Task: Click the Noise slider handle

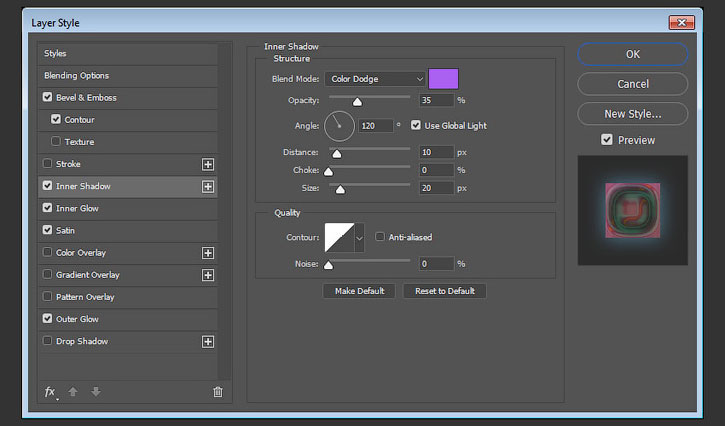Action: 328,265
